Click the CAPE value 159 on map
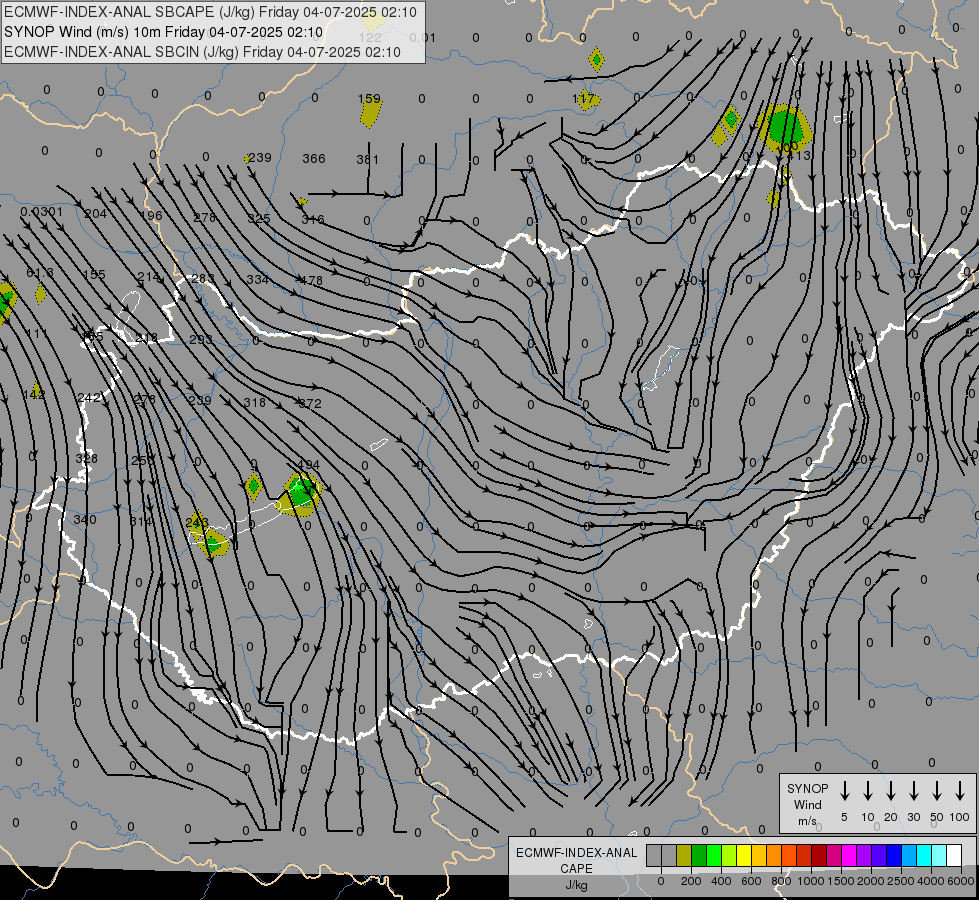The width and height of the screenshot is (979, 900). (x=370, y=99)
